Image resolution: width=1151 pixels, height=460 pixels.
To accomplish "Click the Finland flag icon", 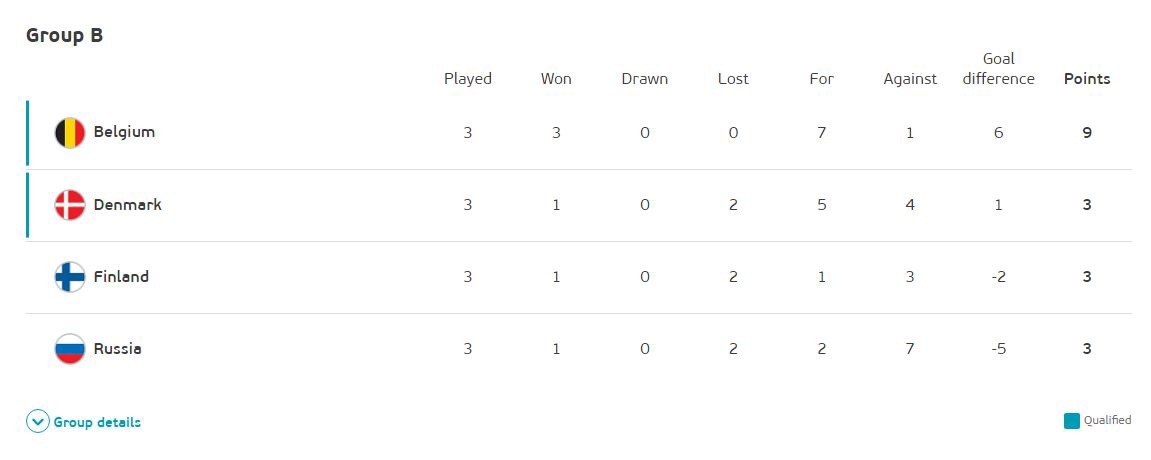I will [x=69, y=277].
